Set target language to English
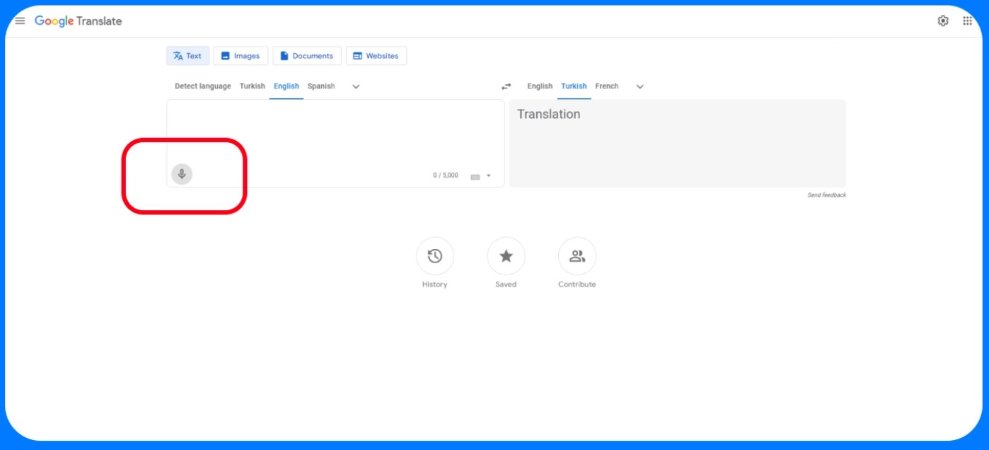 (540, 86)
